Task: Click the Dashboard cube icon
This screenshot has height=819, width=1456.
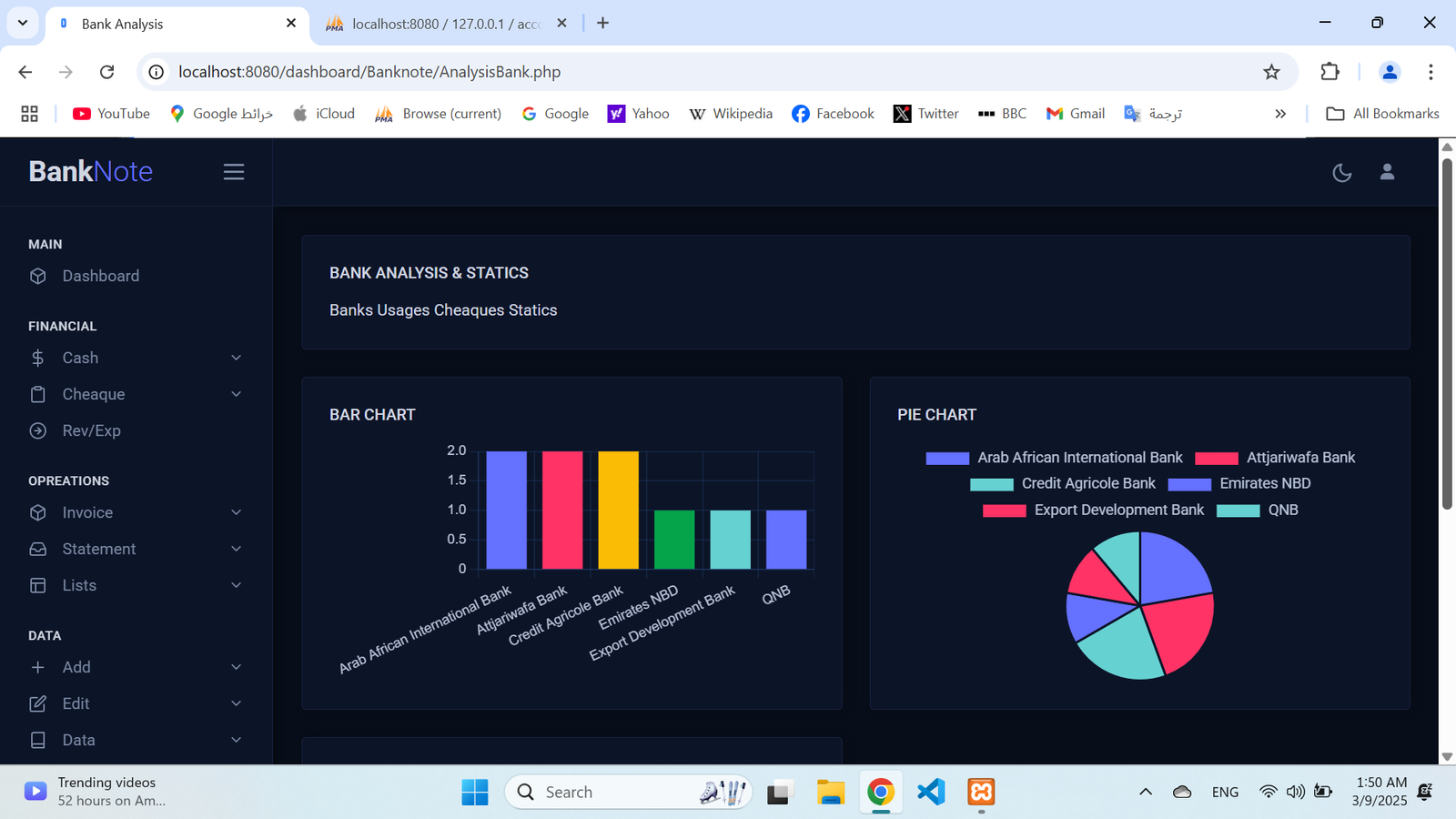Action: tap(38, 276)
